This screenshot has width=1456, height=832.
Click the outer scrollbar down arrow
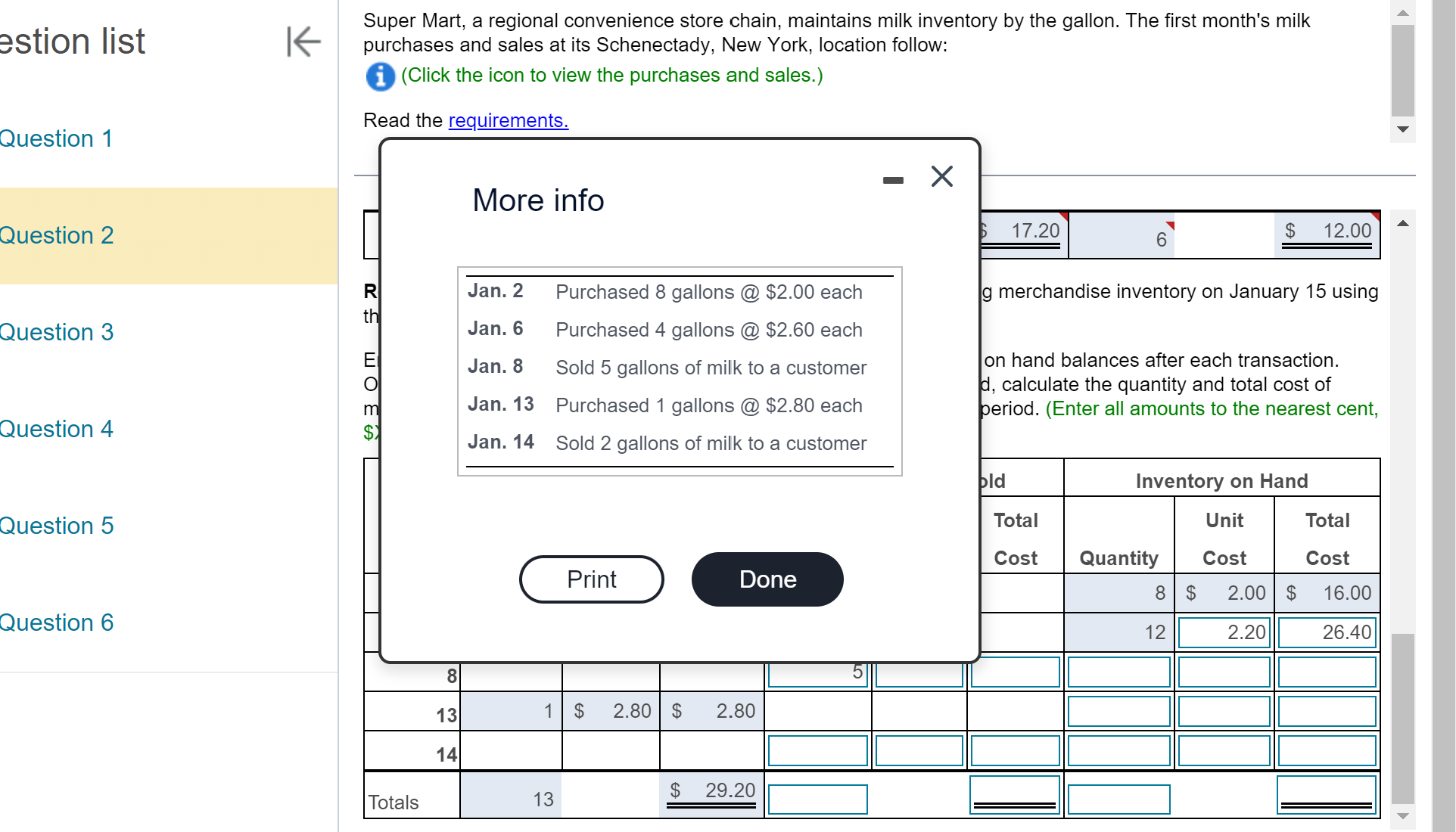point(1403,129)
